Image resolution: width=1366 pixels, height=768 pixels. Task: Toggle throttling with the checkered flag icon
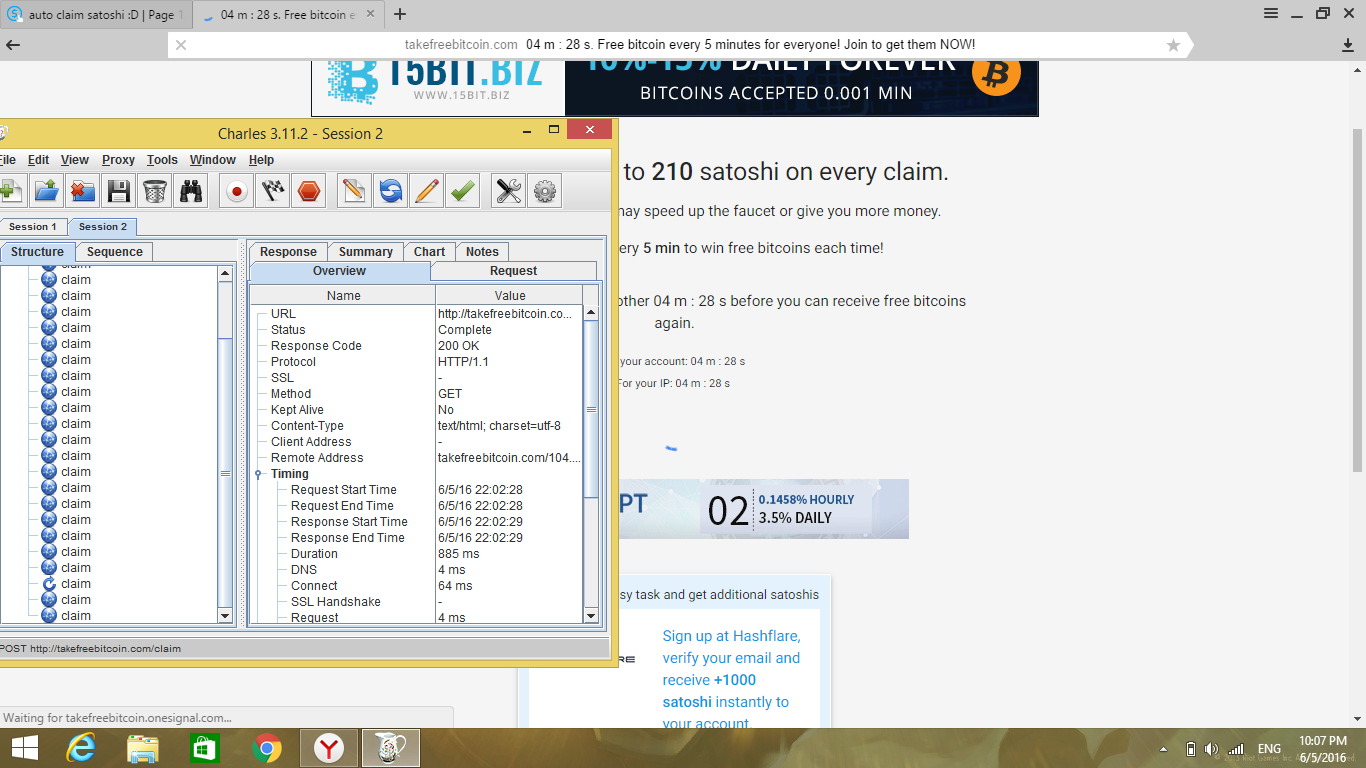click(273, 191)
